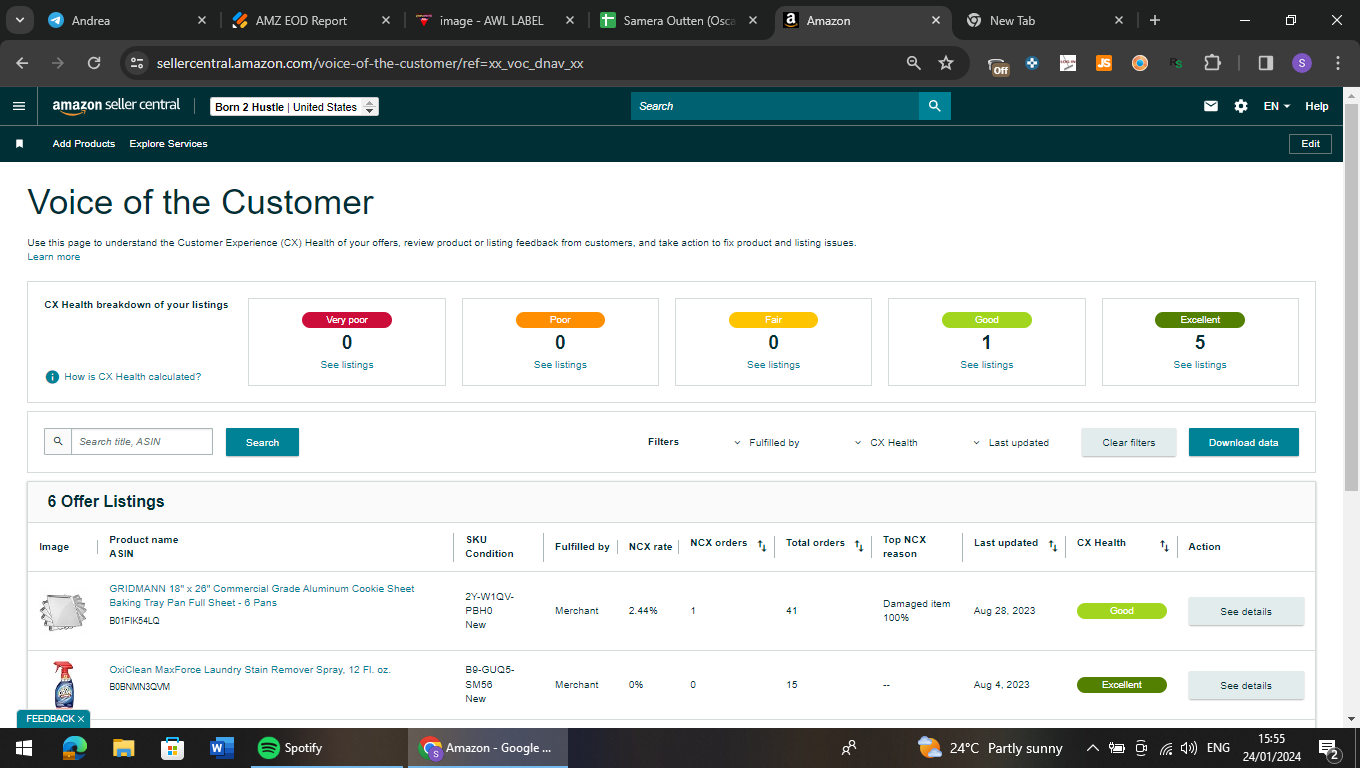Viewport: 1360px width, 768px height.
Task: Open the Born 2 Hustle account switcher
Action: click(x=295, y=107)
